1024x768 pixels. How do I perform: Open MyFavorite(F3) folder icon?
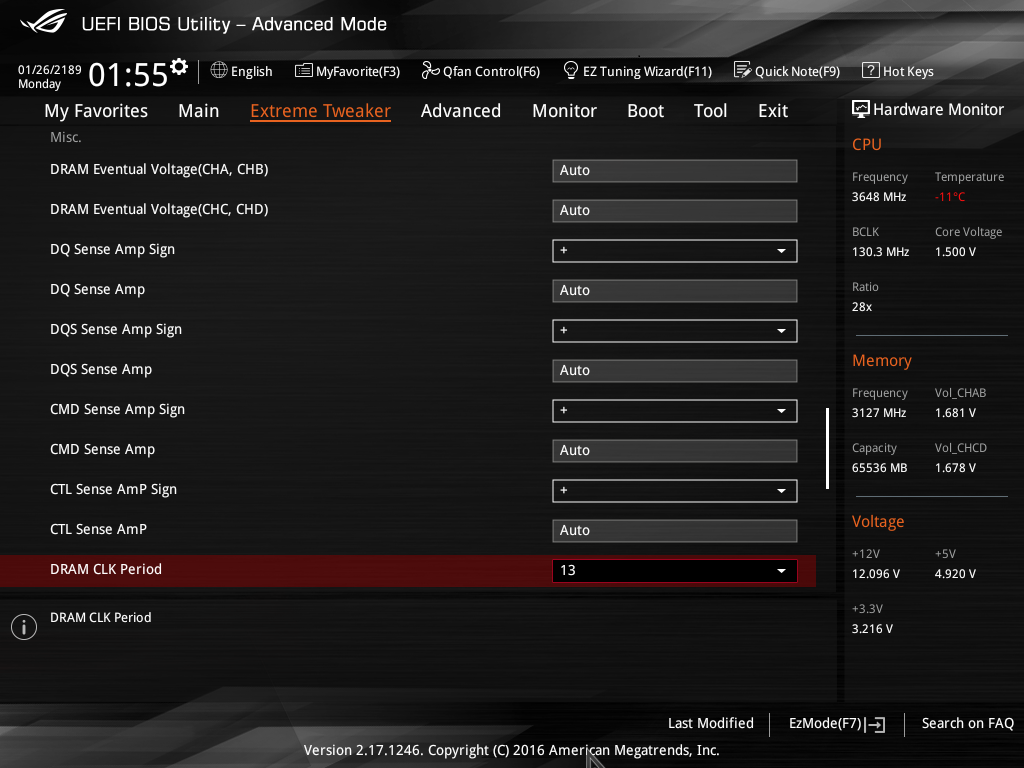[x=304, y=70]
